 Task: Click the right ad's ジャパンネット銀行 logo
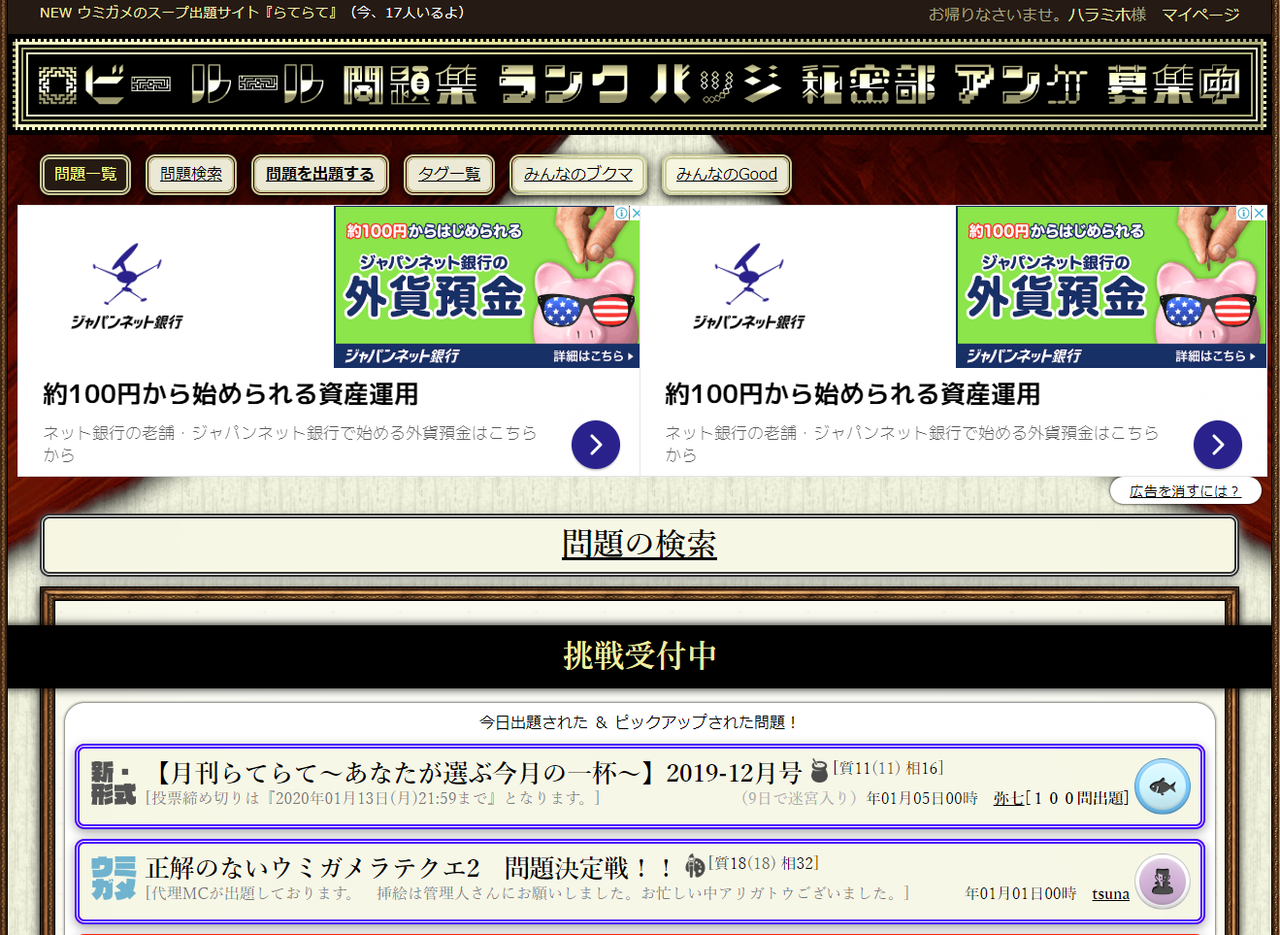pos(749,286)
